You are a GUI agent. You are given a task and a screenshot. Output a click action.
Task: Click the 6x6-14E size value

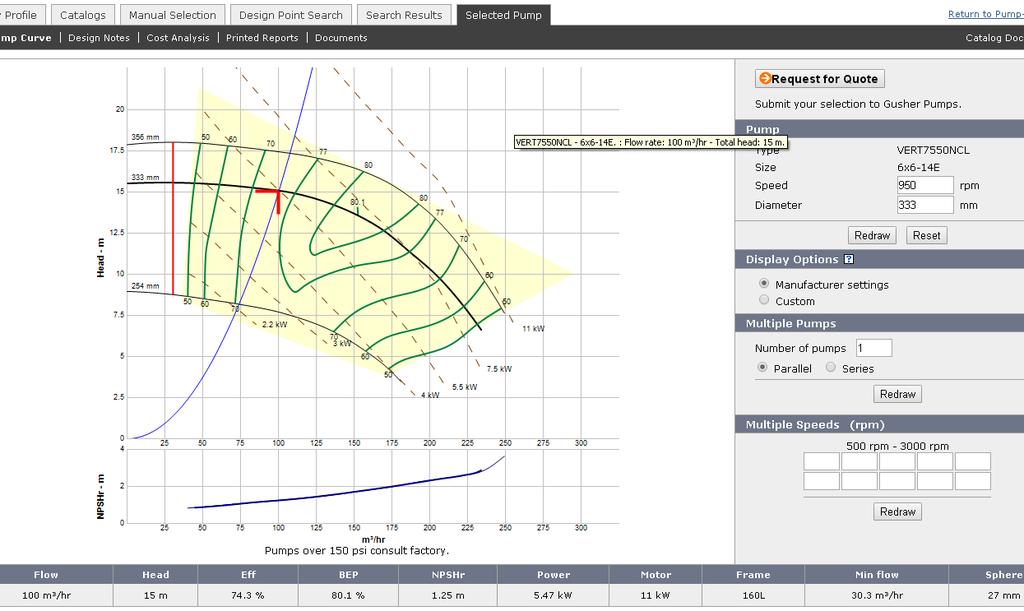918,167
